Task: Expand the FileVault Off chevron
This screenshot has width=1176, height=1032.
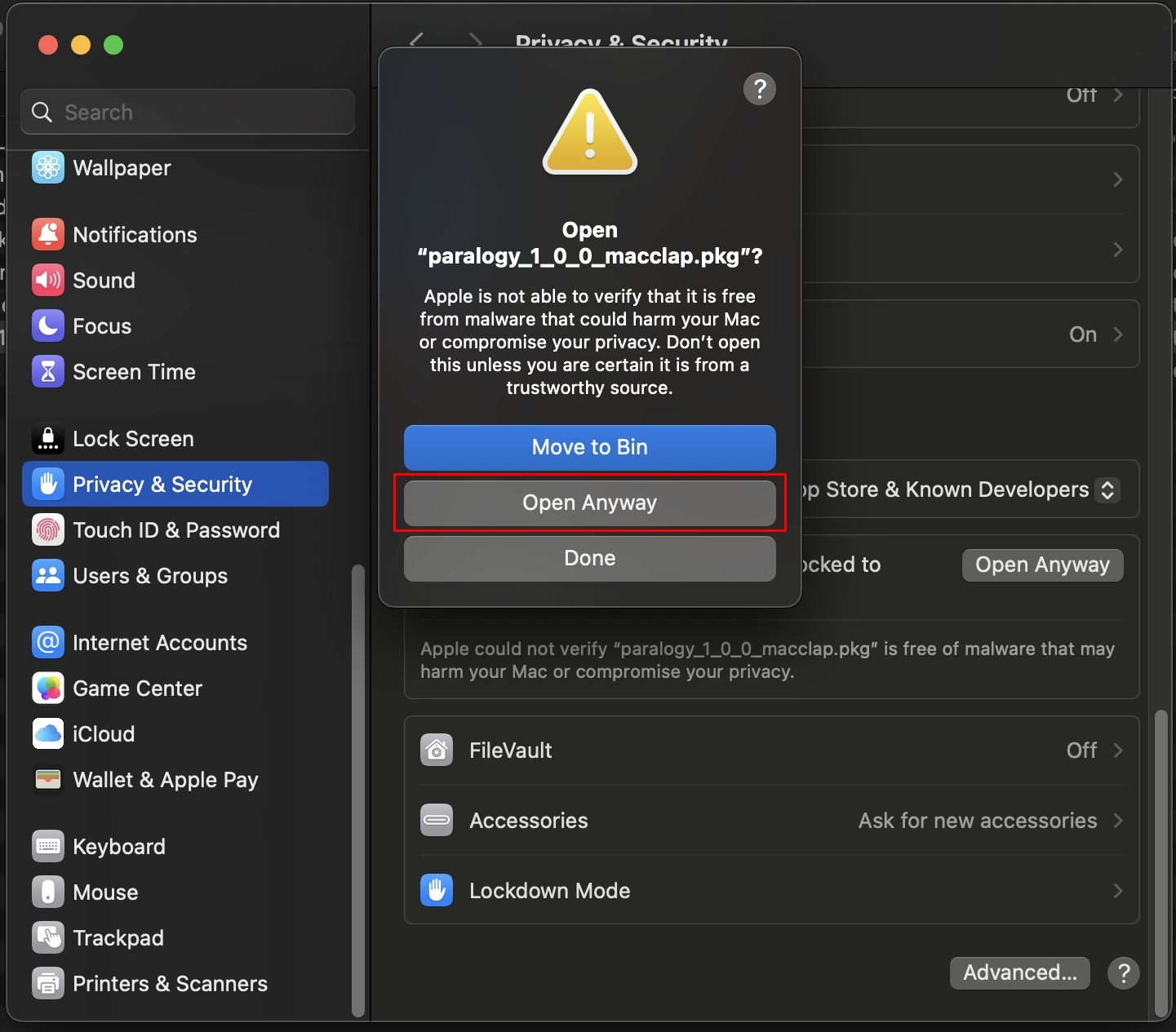Action: 1118,751
